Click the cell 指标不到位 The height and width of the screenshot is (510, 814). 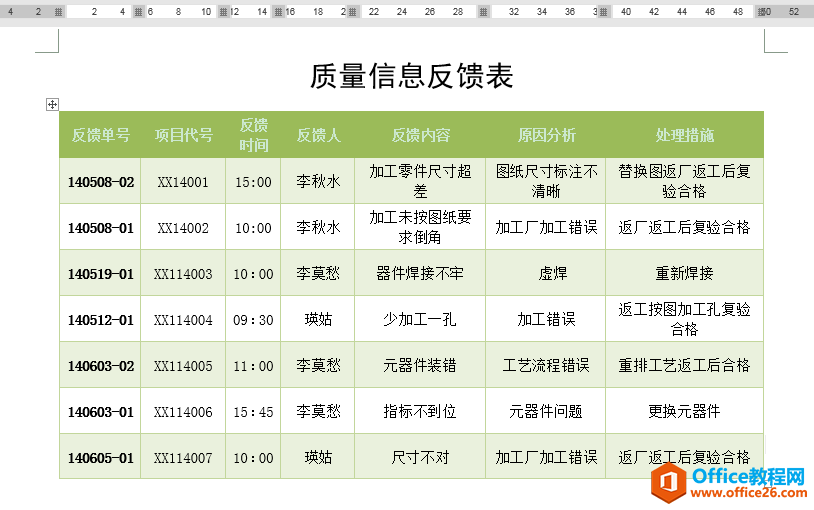point(420,411)
